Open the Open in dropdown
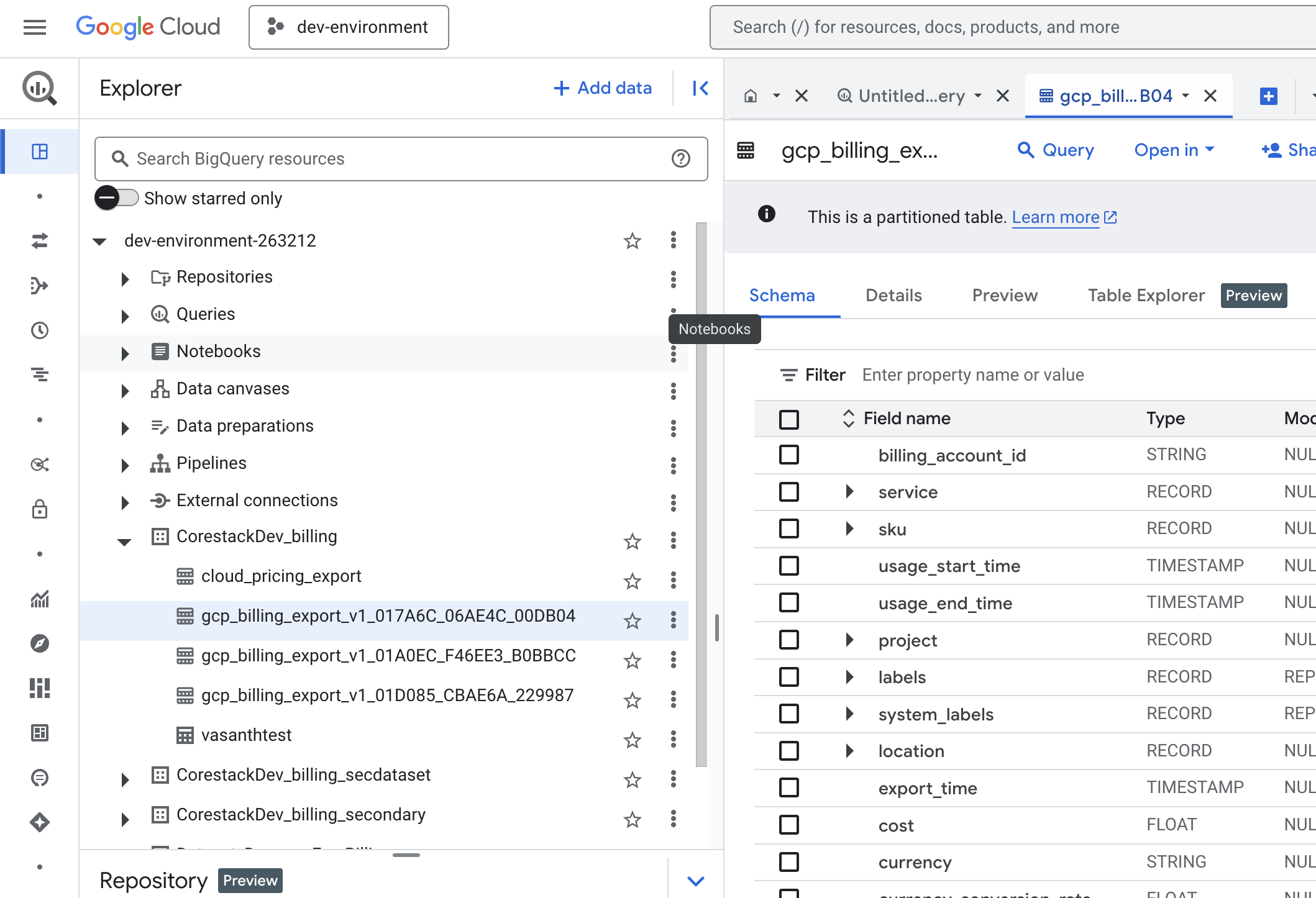The height and width of the screenshot is (898, 1316). click(x=1174, y=150)
